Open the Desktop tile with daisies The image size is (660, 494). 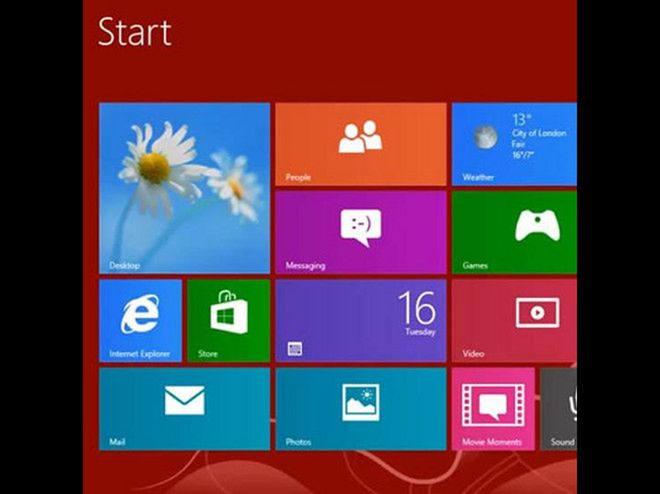pos(184,188)
